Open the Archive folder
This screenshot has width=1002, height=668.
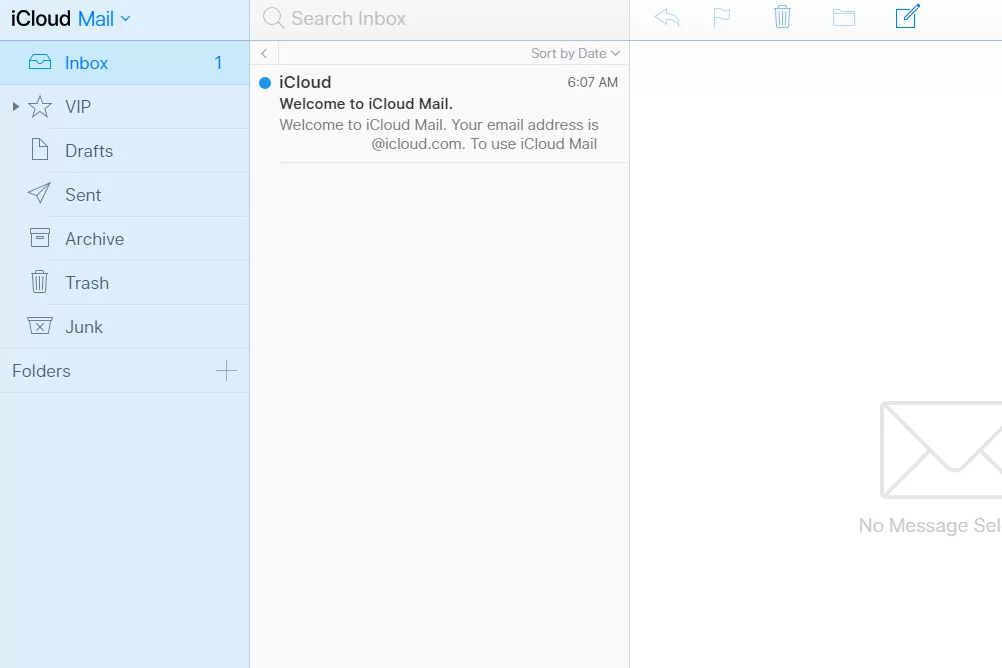pos(93,238)
